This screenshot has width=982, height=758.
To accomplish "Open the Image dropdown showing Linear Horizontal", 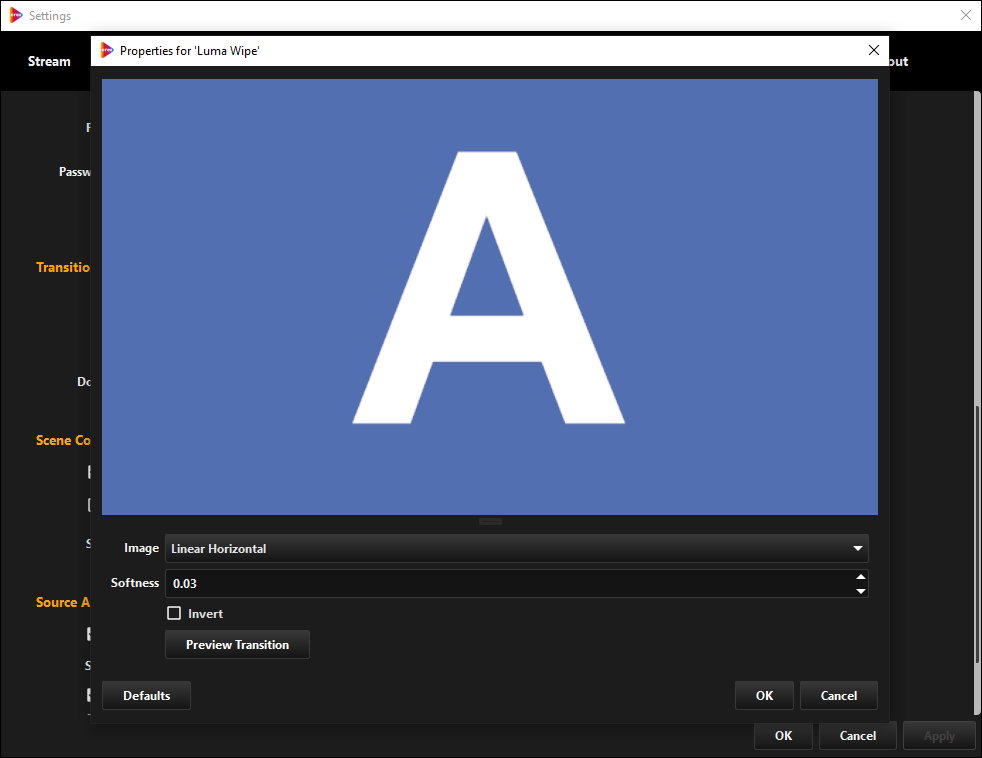I will (516, 548).
